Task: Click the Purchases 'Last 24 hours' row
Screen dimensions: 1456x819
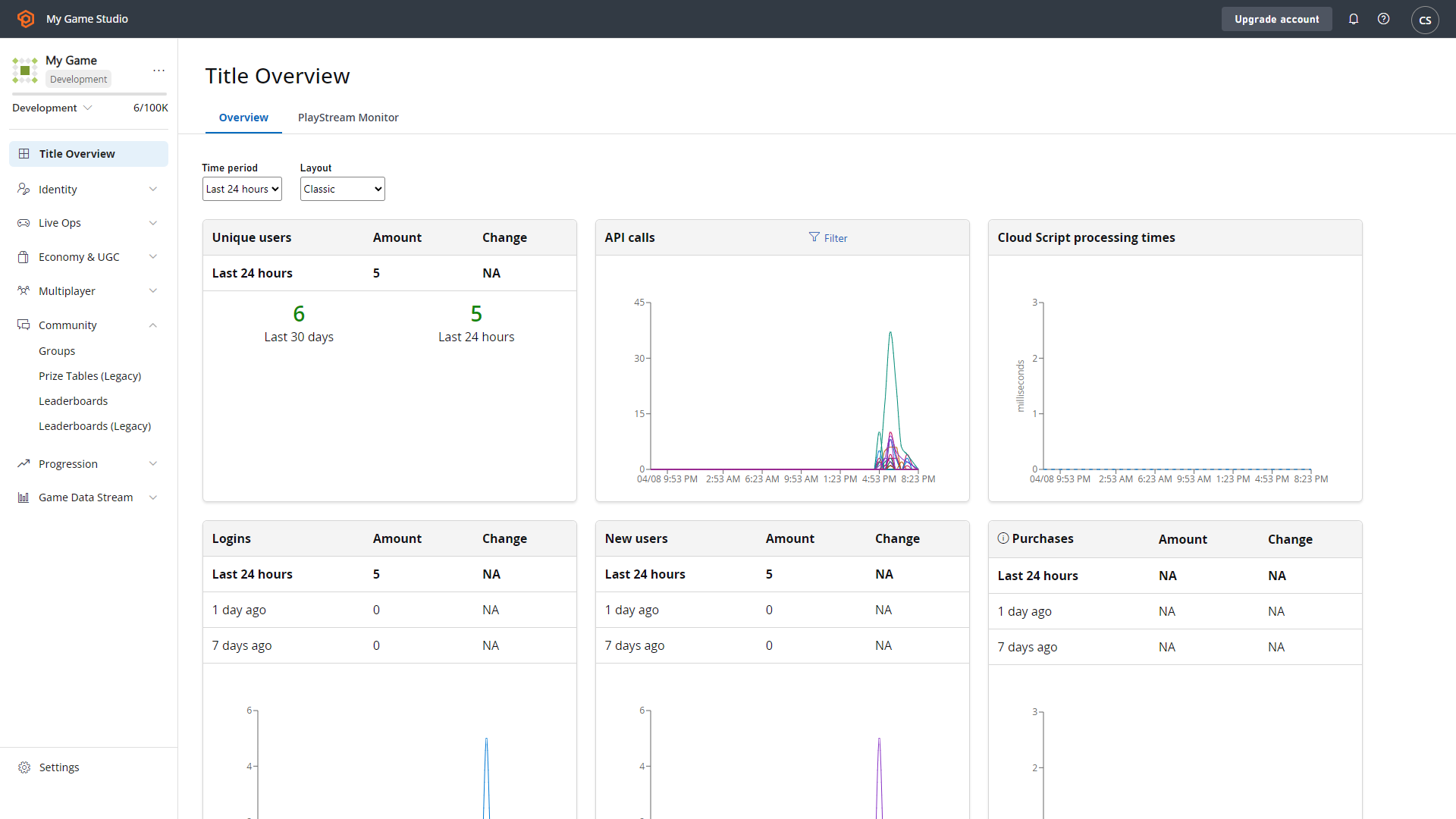Action: [1175, 576]
